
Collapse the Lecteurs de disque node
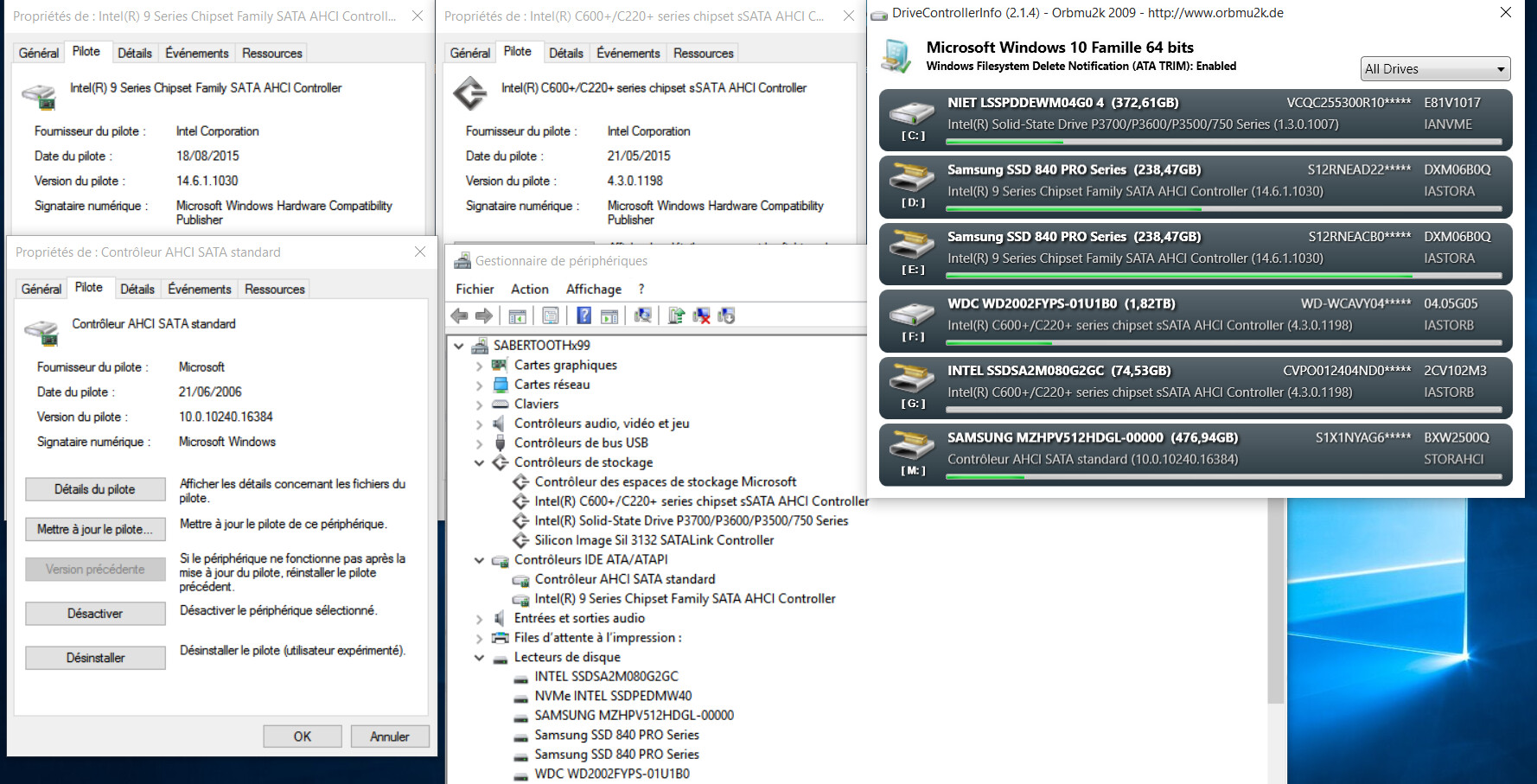pyautogui.click(x=479, y=658)
